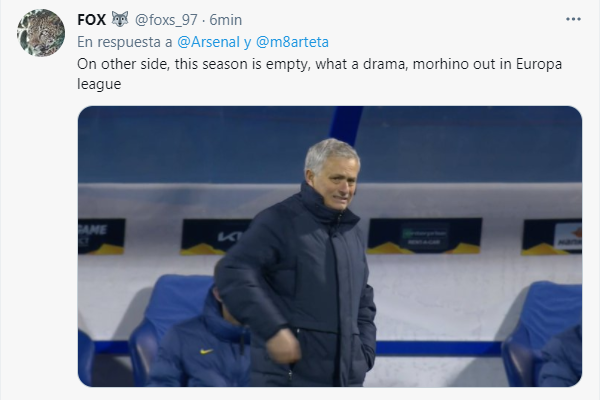Open the @m8arteta mention
Screen dimensions: 600x400
click(292, 41)
